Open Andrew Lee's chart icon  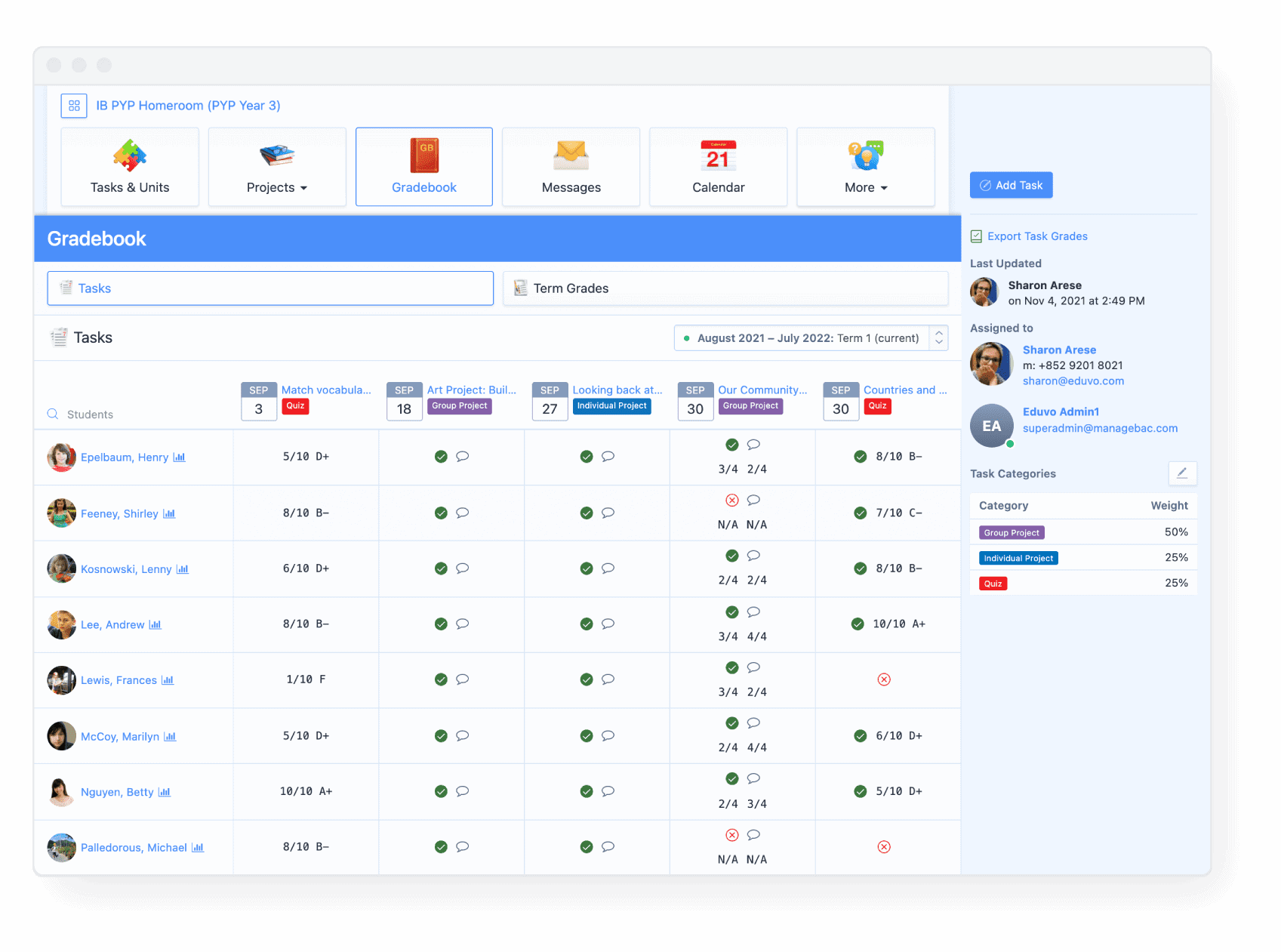click(156, 624)
